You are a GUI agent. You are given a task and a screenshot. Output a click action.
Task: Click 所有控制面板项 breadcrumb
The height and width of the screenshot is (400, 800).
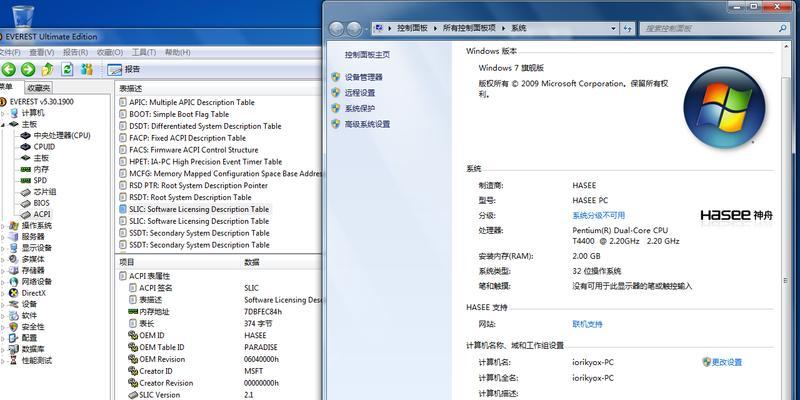click(469, 29)
